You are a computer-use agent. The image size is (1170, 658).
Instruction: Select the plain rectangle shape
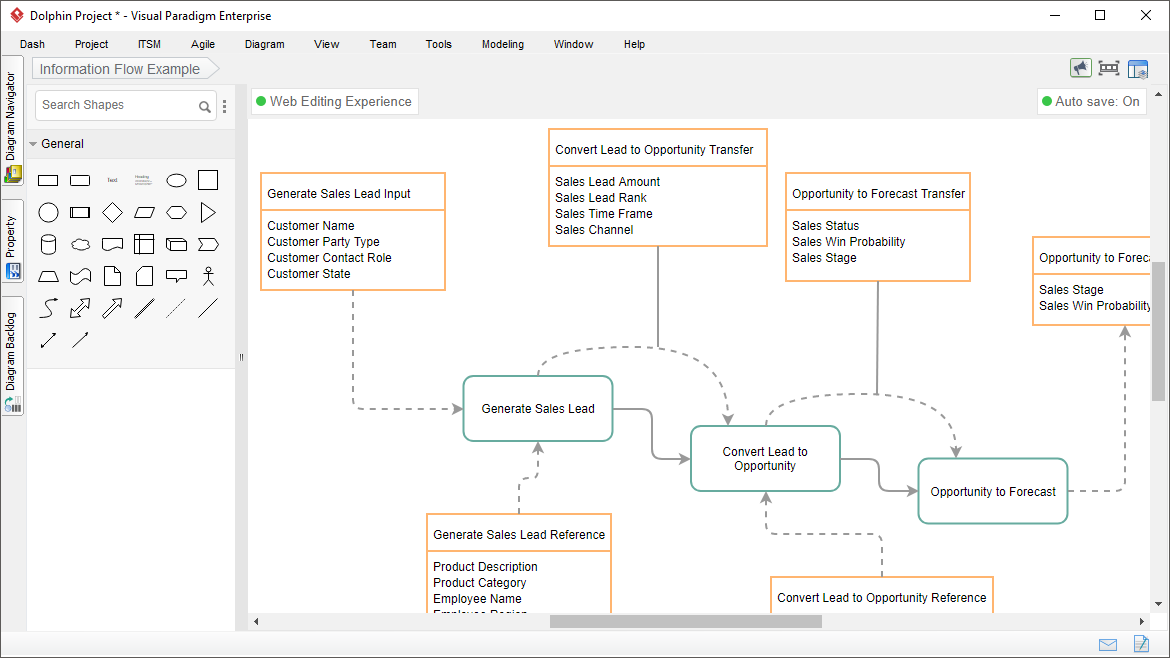tap(49, 181)
